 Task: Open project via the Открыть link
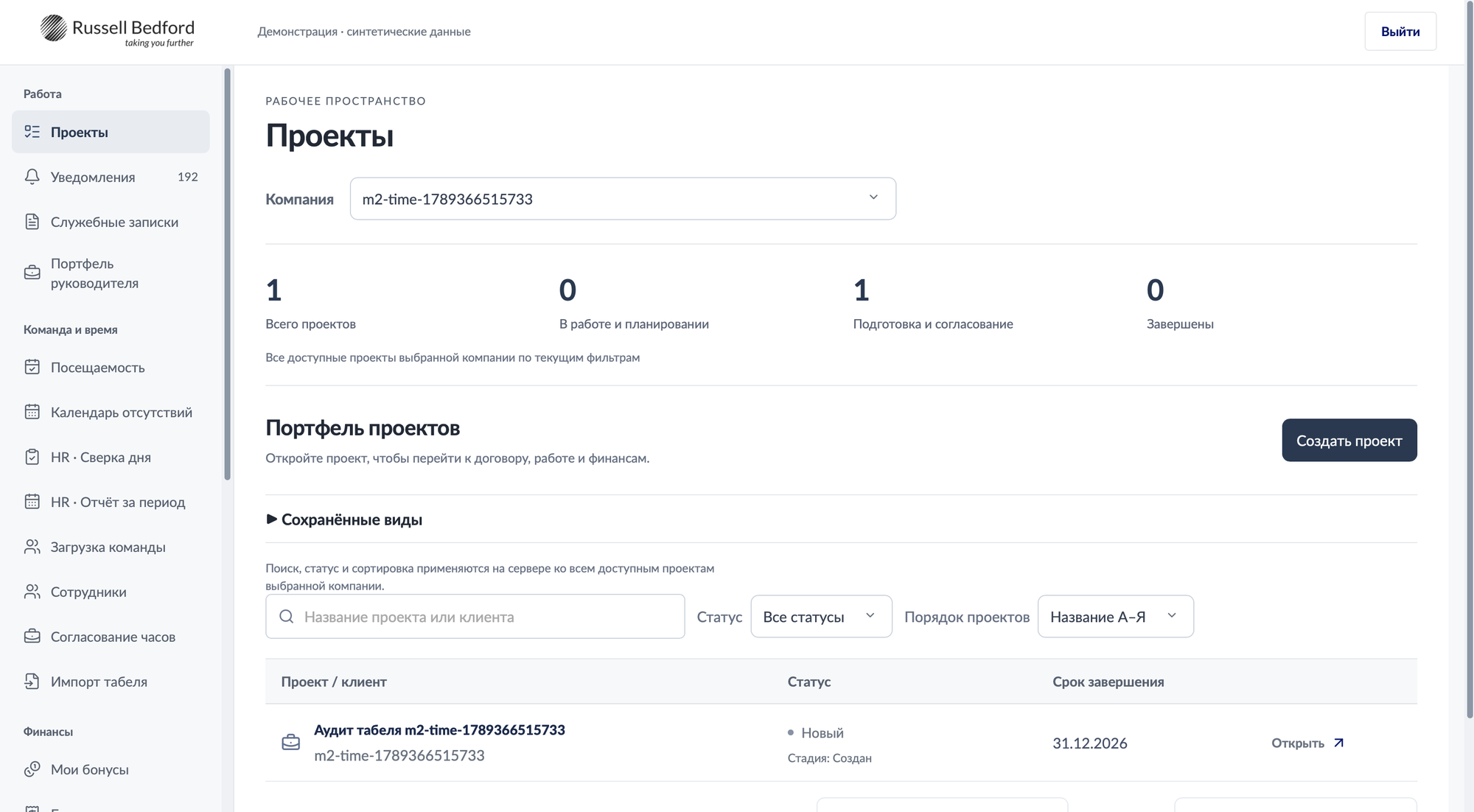pos(1307,743)
